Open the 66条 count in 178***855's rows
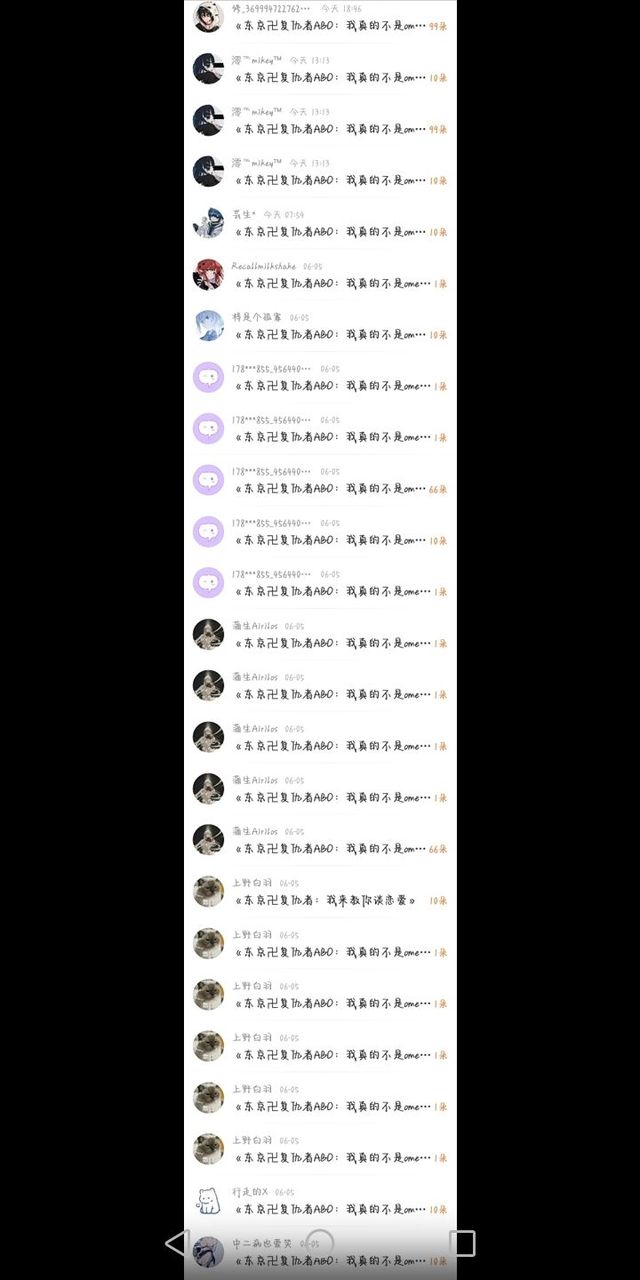The image size is (640, 1280). pos(438,489)
